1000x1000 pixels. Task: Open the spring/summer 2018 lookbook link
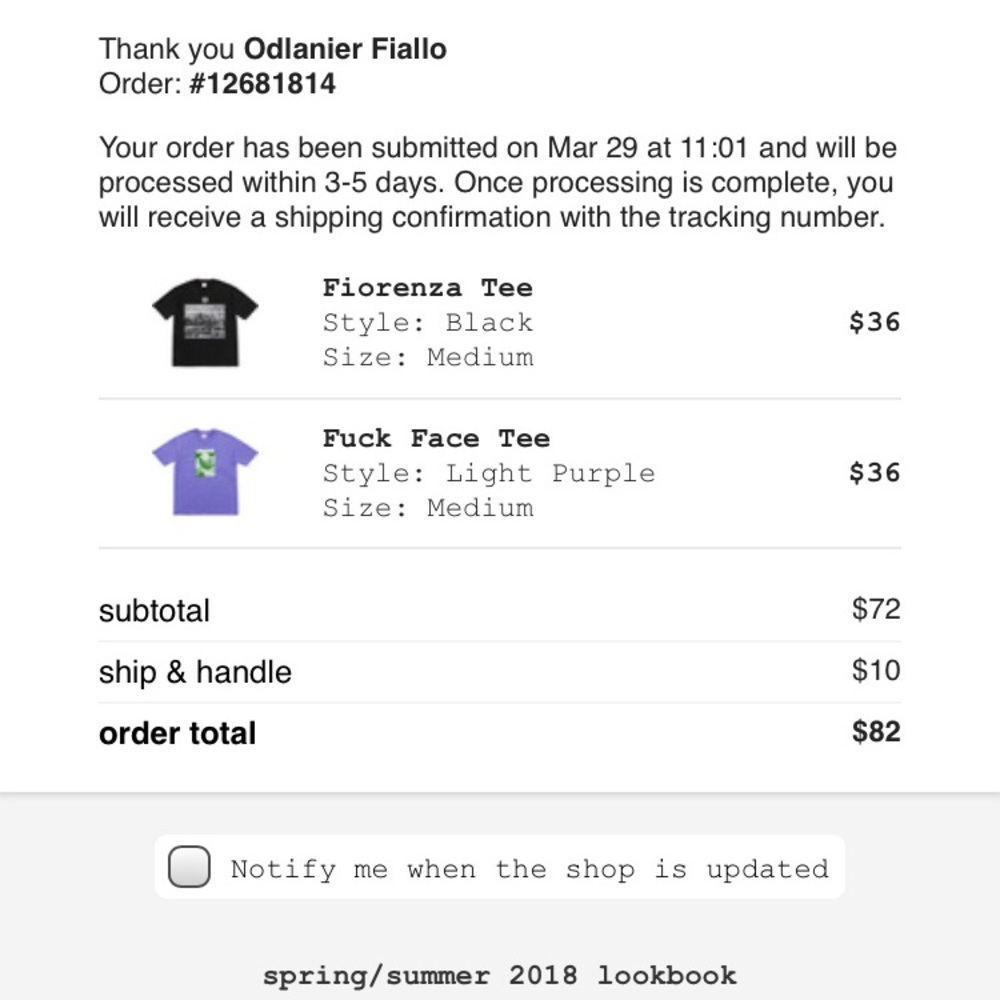[x=500, y=974]
